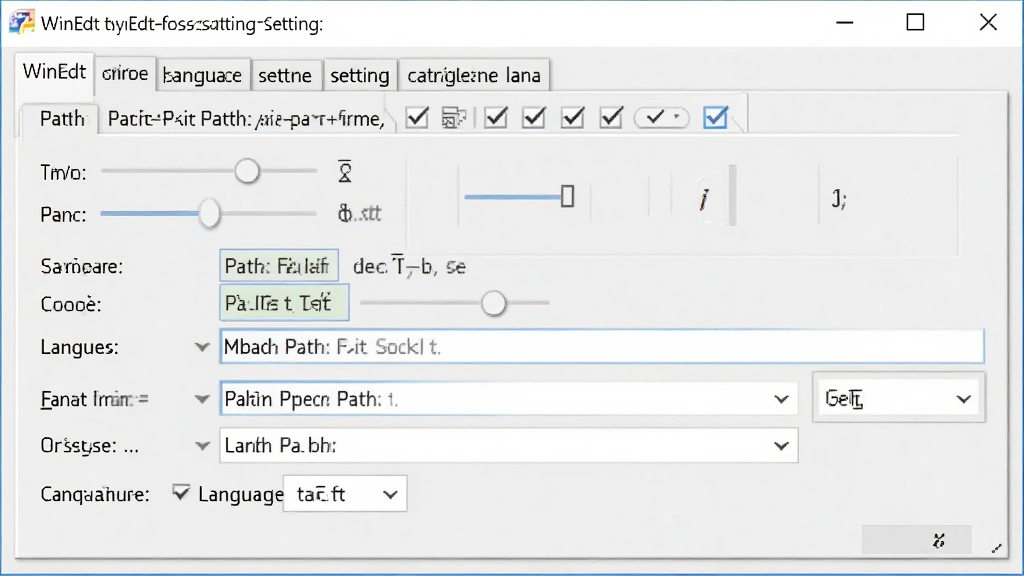Image resolution: width=1024 pixels, height=576 pixels.
Task: Click the green Pa.lls t Tet field
Action: [284, 302]
